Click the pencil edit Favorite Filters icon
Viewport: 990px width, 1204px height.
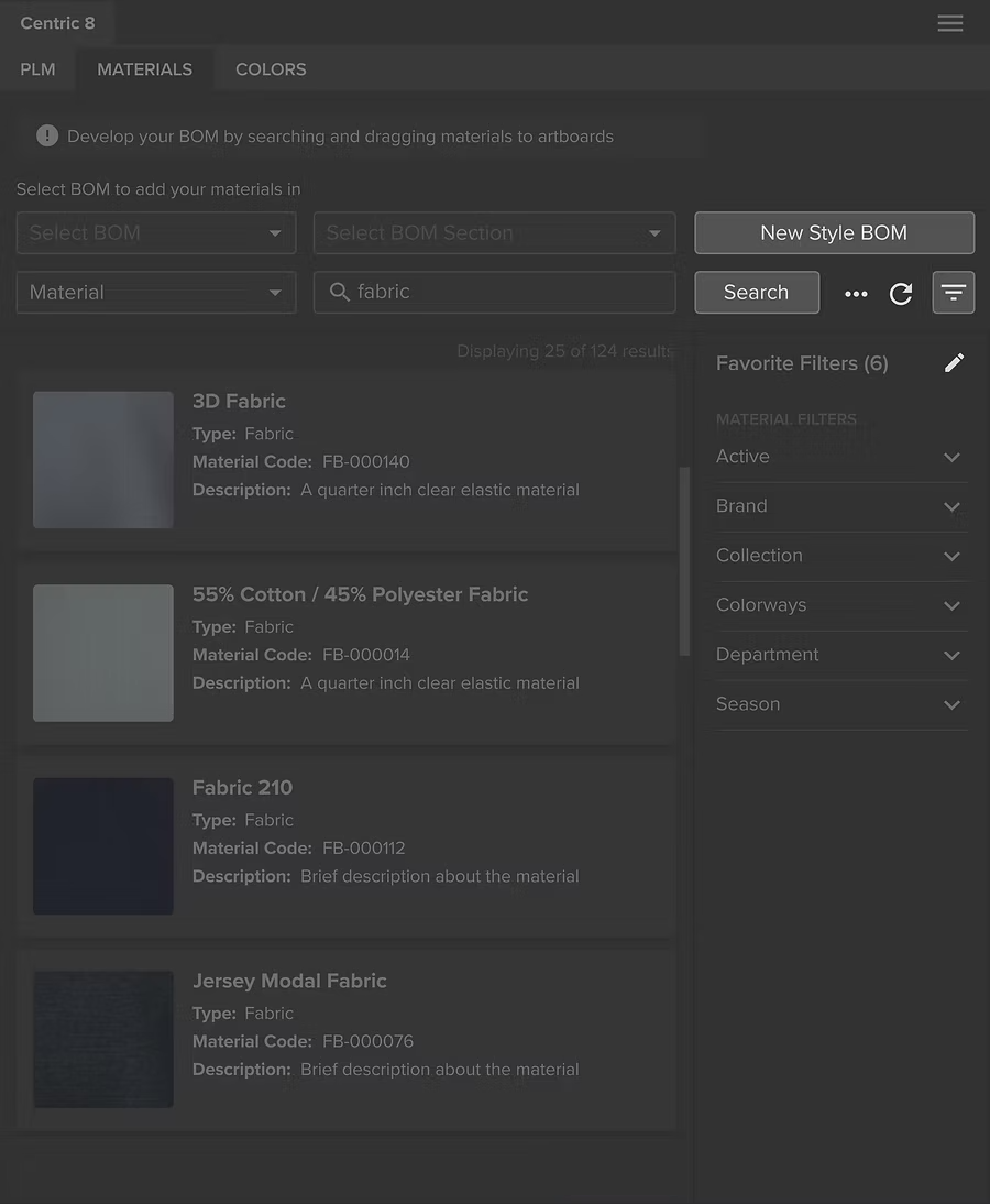pos(954,363)
